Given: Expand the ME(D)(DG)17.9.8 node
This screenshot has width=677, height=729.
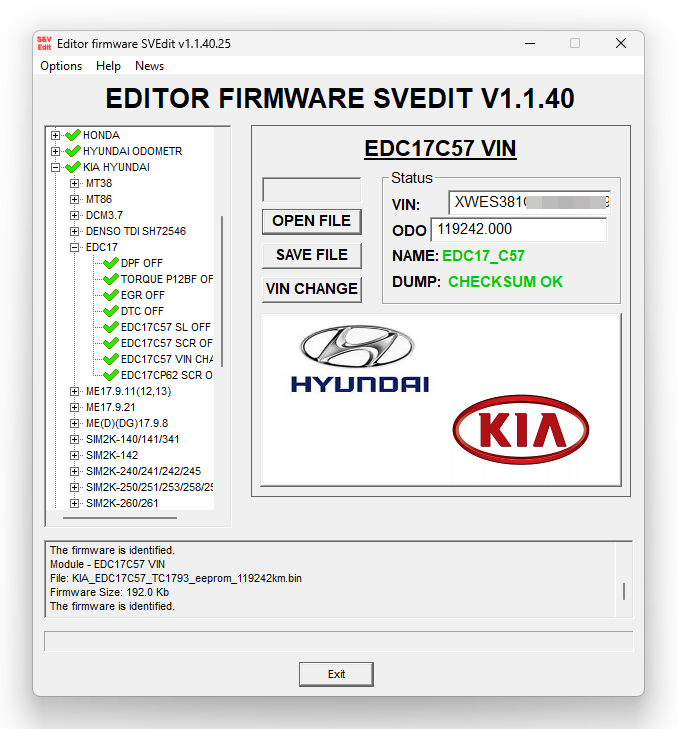Looking at the screenshot, I should point(74,423).
